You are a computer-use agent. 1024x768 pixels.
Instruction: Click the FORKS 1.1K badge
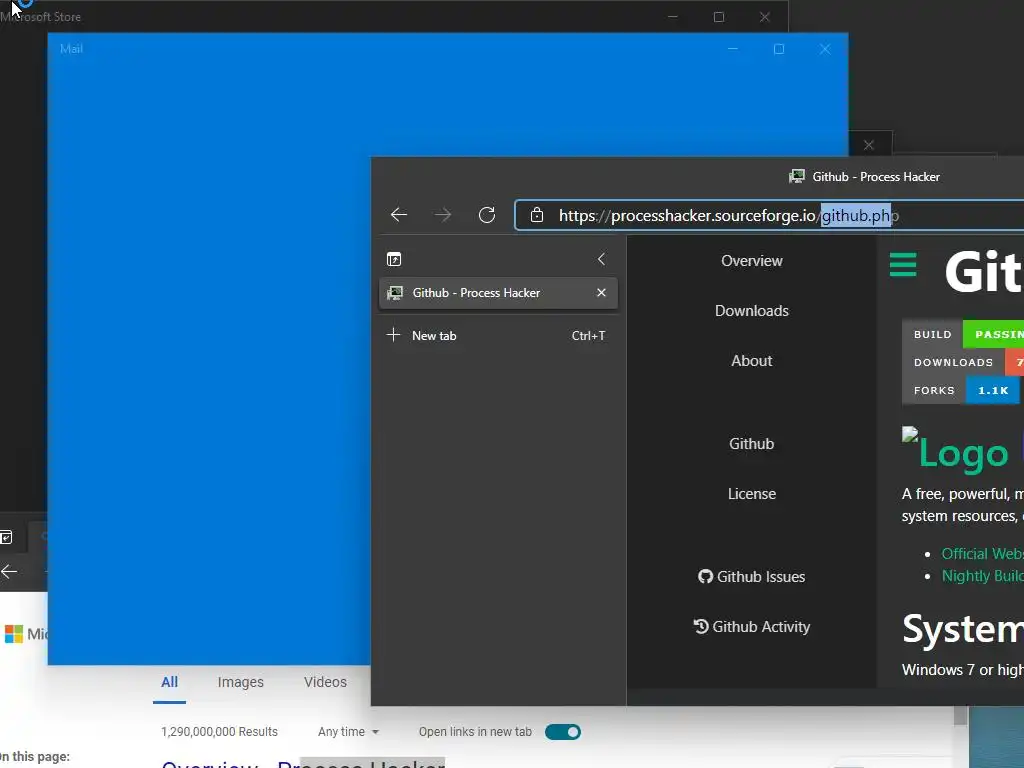click(x=961, y=390)
